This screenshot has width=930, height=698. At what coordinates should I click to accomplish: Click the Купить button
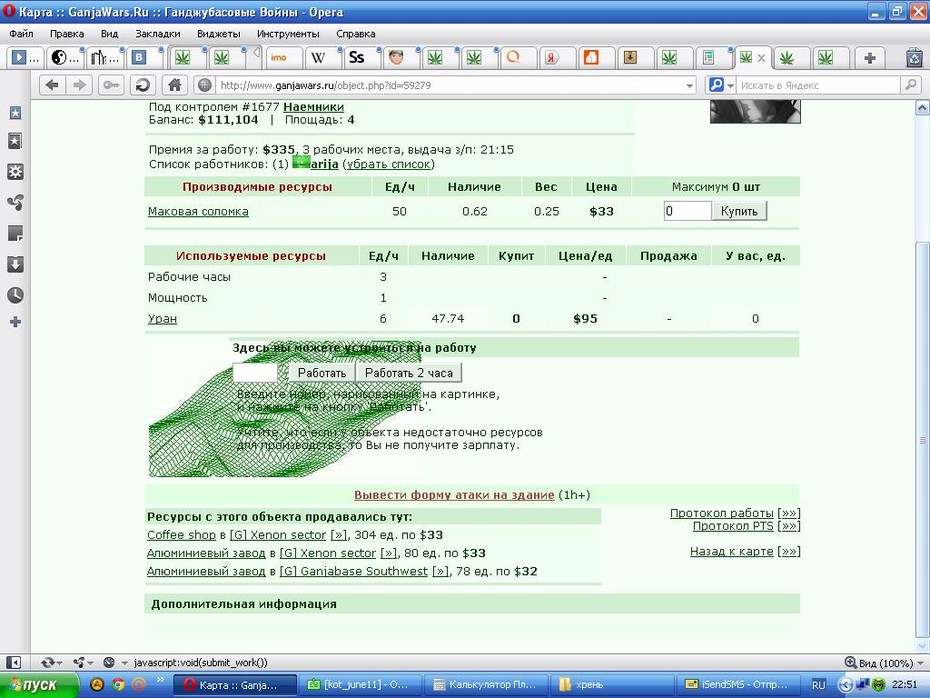click(739, 211)
